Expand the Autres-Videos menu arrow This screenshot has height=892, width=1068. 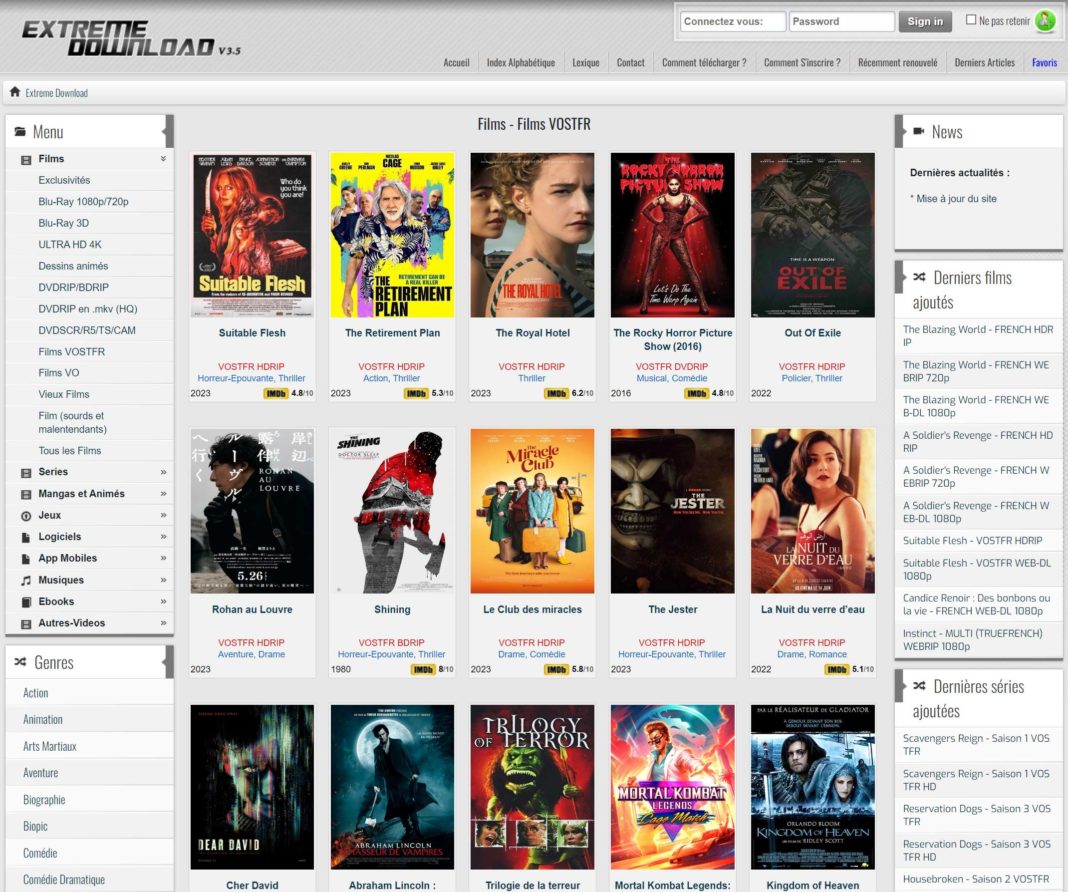point(163,623)
